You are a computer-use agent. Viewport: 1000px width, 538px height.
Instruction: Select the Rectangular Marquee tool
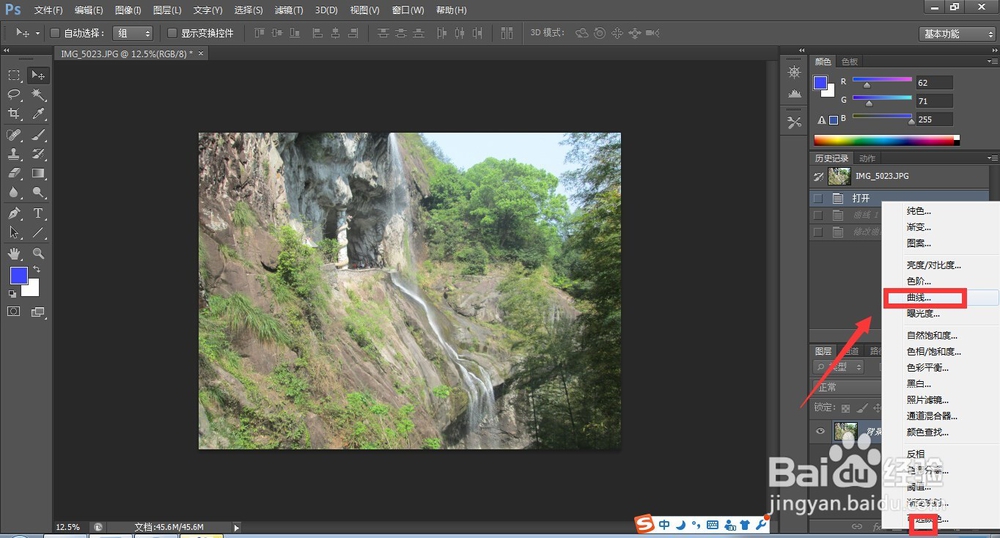(14, 75)
